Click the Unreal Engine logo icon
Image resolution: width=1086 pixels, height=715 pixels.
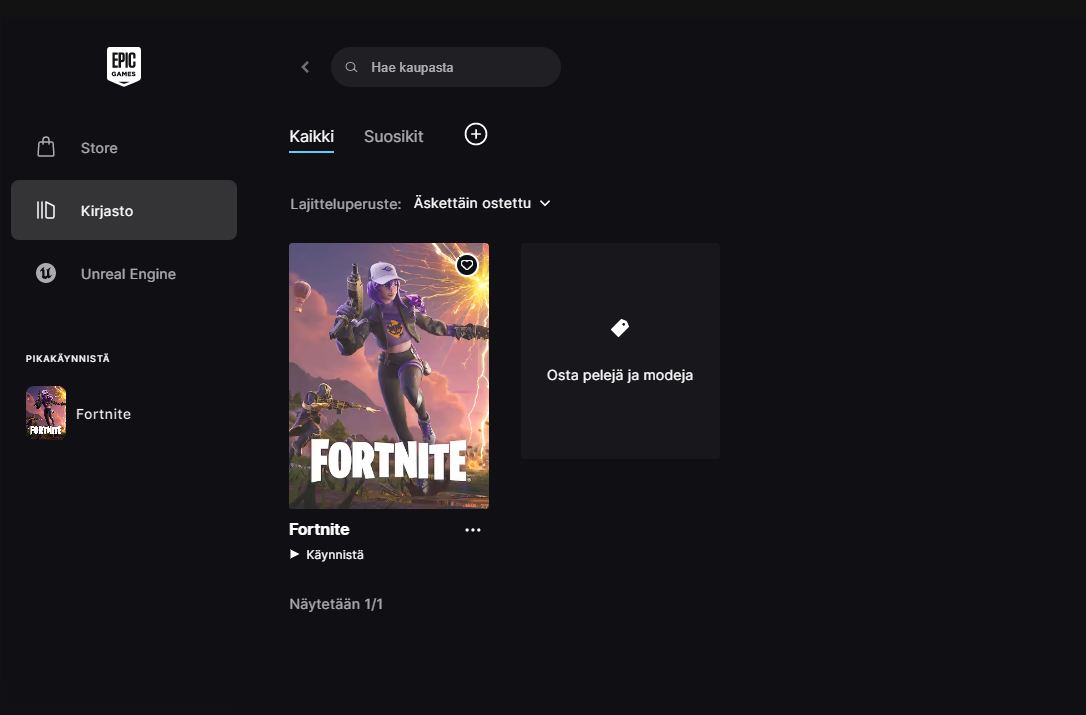tap(46, 273)
